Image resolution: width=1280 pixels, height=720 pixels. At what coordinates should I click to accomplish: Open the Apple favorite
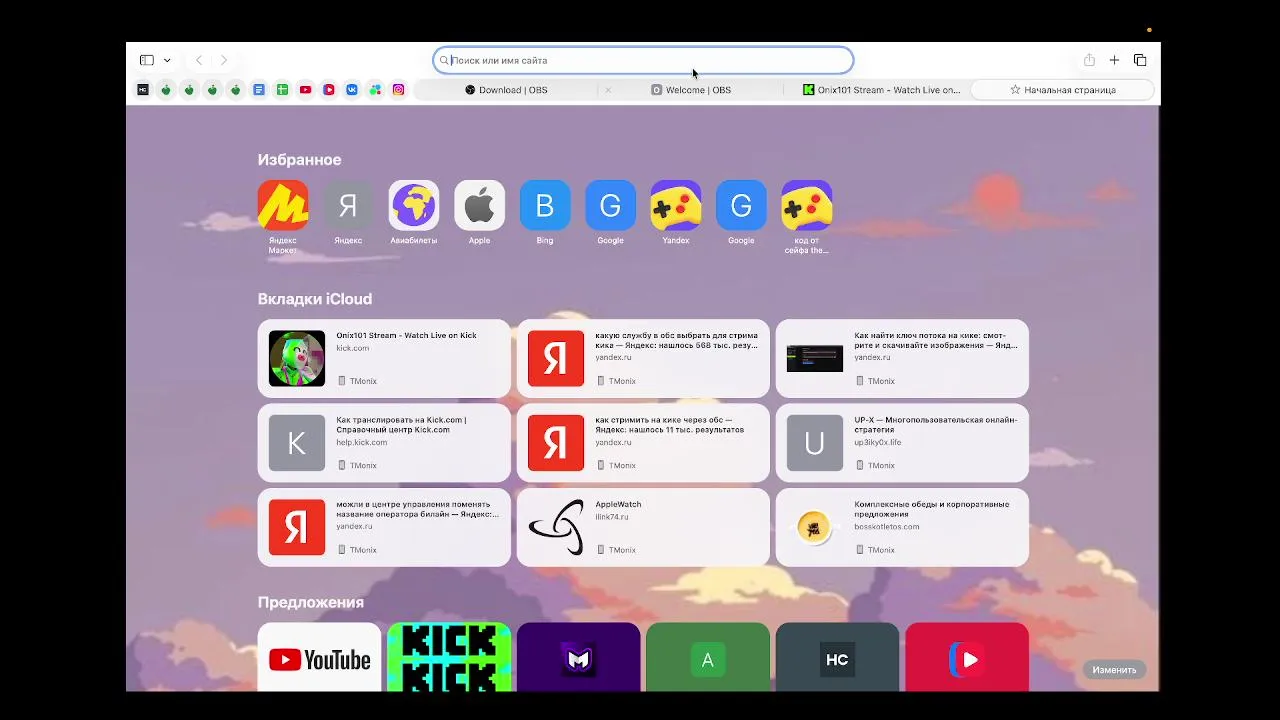click(x=479, y=212)
